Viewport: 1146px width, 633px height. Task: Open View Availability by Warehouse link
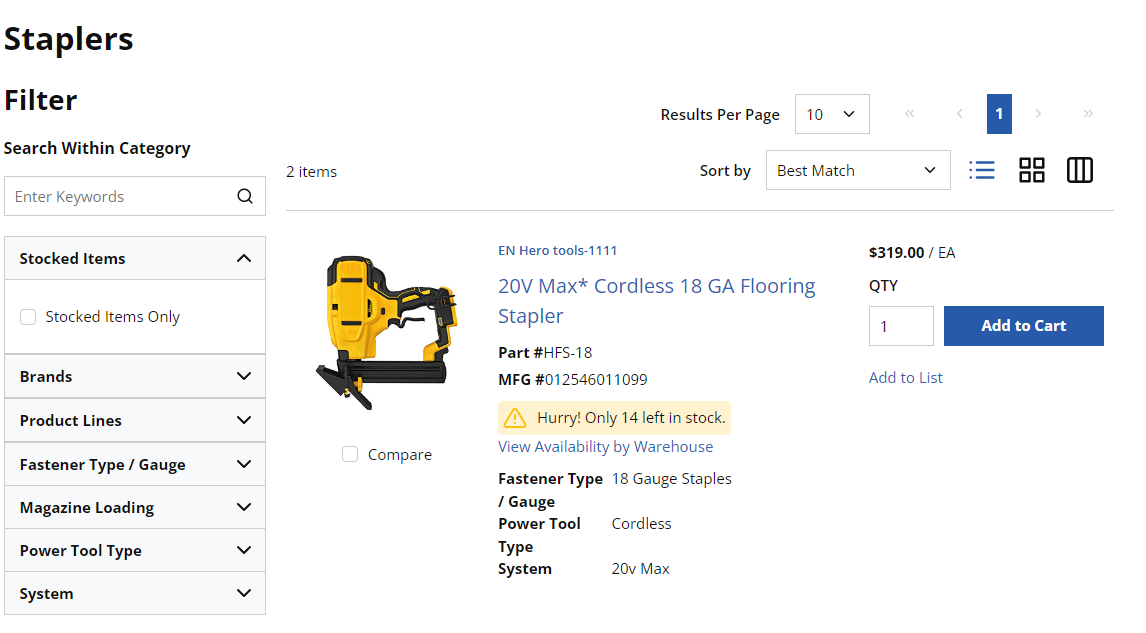coord(605,447)
